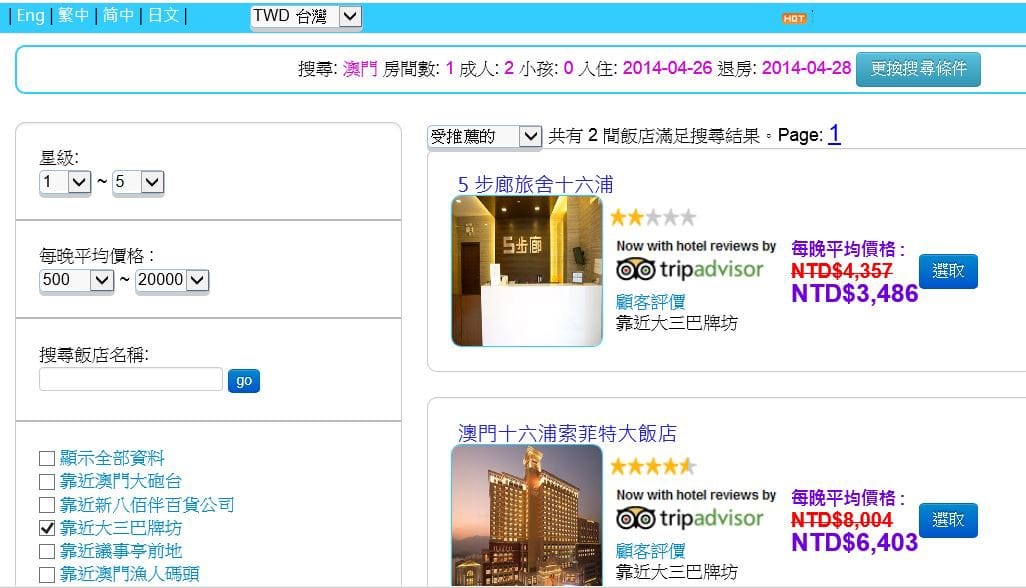The height and width of the screenshot is (588, 1026).
Task: Switch the language to Eng
Action: point(29,16)
